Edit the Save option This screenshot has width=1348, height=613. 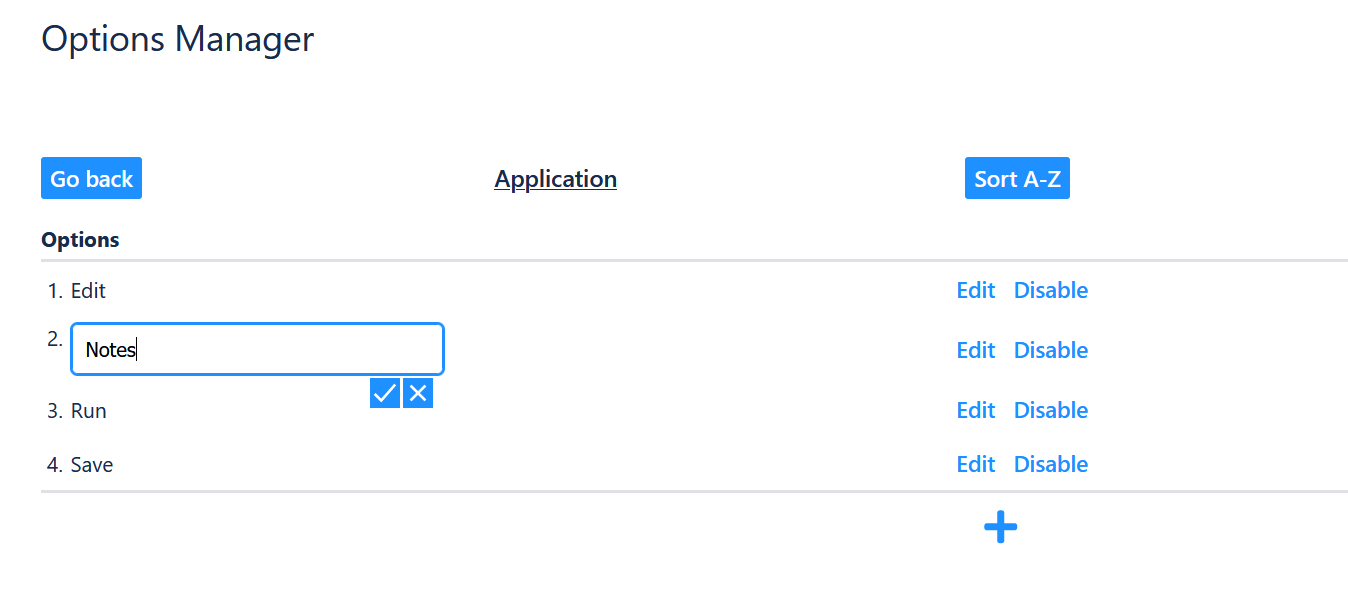[975, 465]
